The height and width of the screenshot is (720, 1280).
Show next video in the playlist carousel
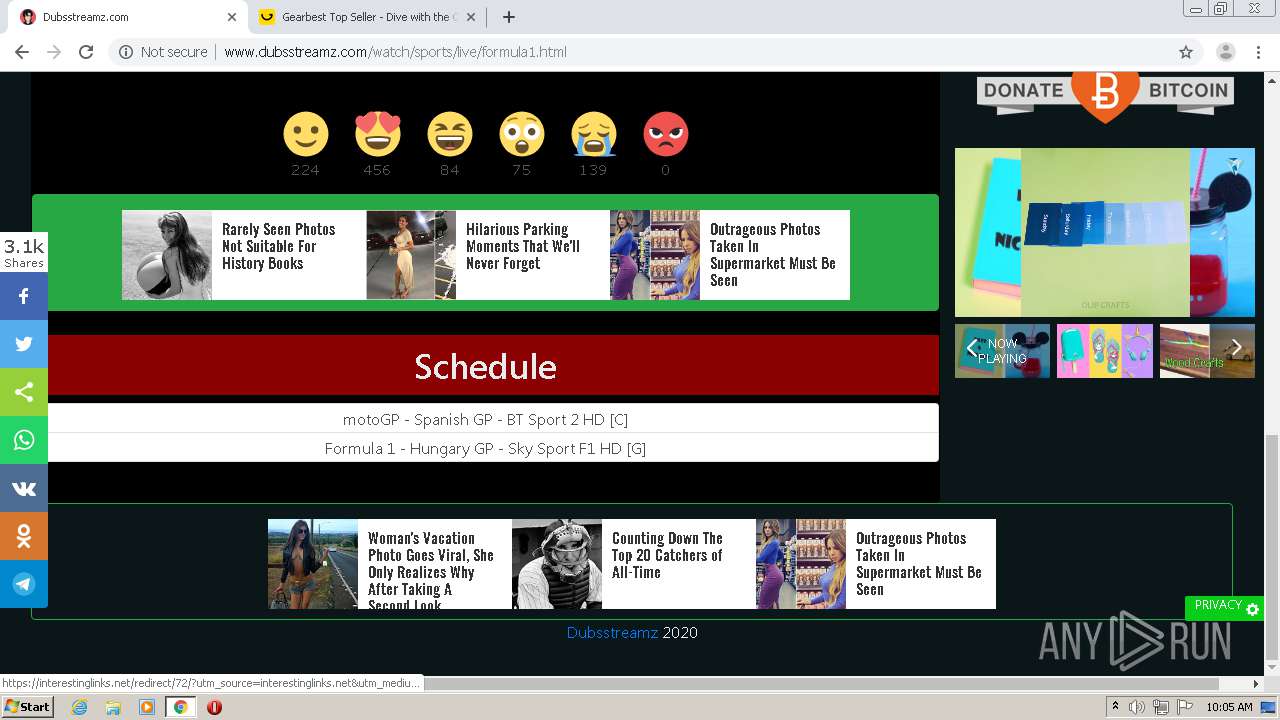tap(1237, 348)
